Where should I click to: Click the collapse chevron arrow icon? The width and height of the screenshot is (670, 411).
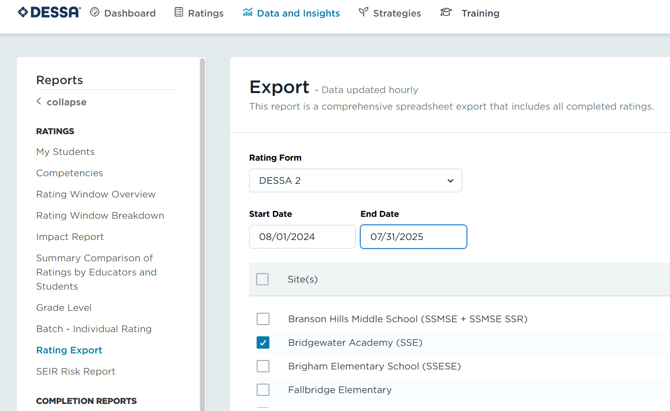coord(39,102)
